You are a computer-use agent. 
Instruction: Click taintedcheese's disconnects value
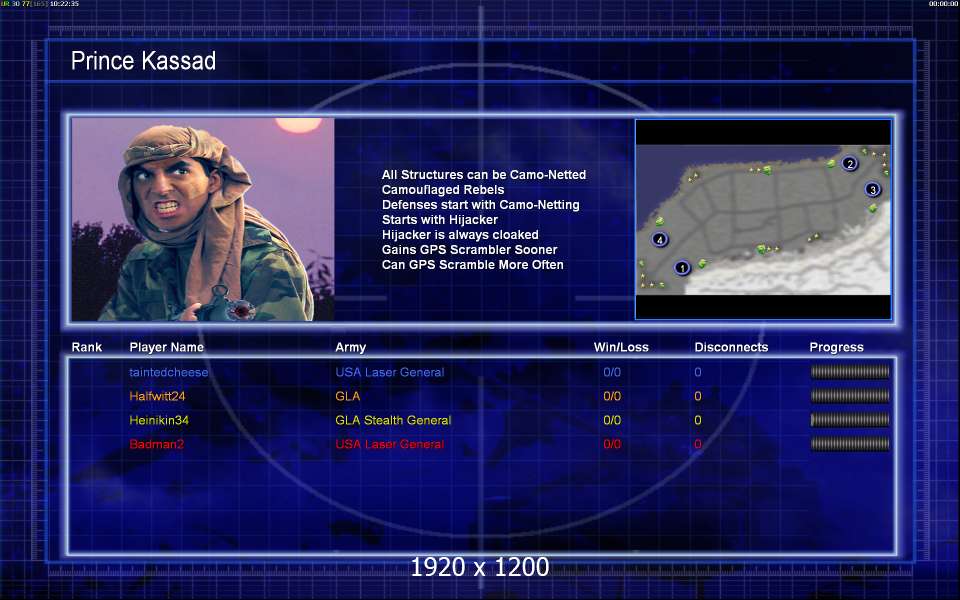(698, 372)
